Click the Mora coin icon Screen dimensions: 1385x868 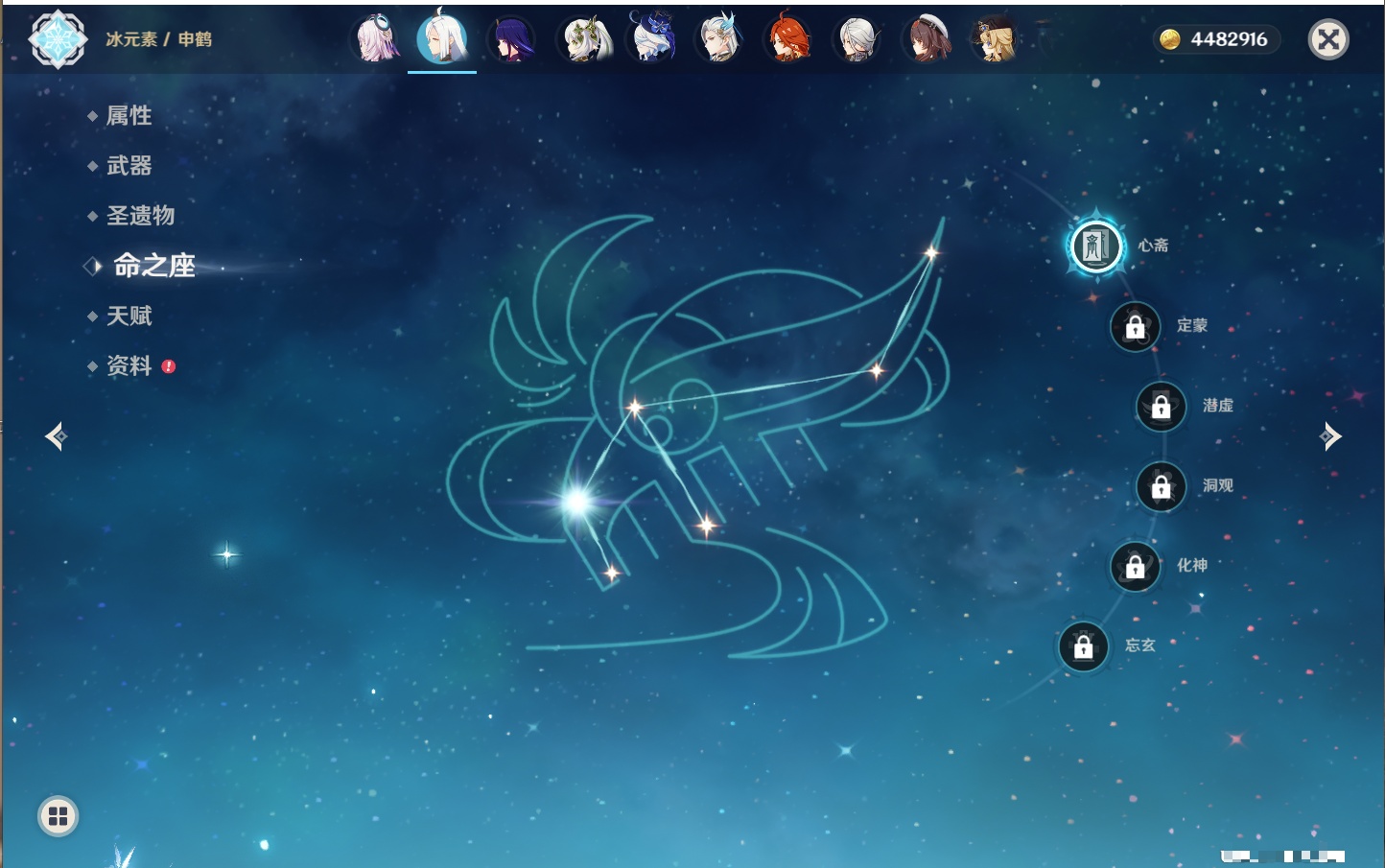[1169, 39]
